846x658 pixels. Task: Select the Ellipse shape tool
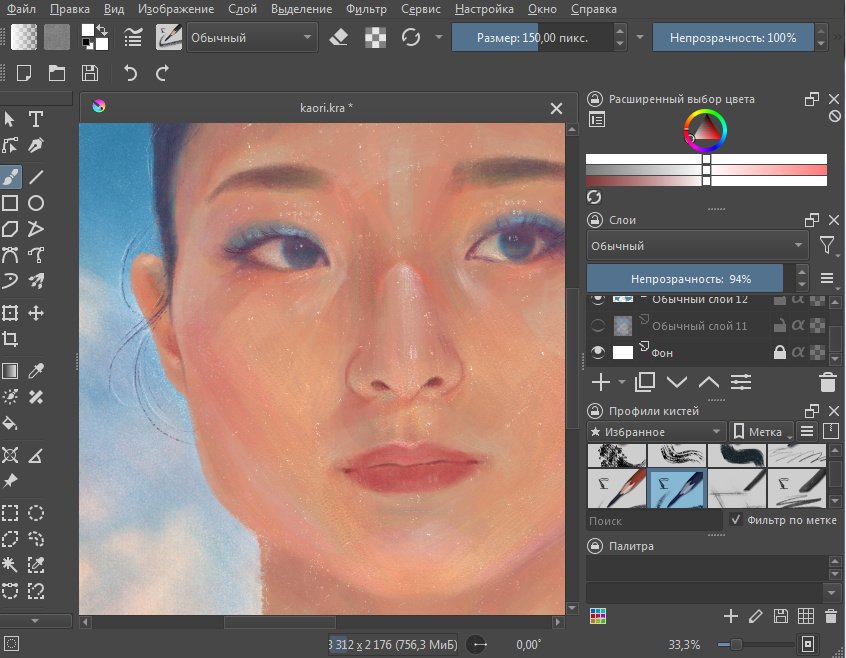(36, 203)
